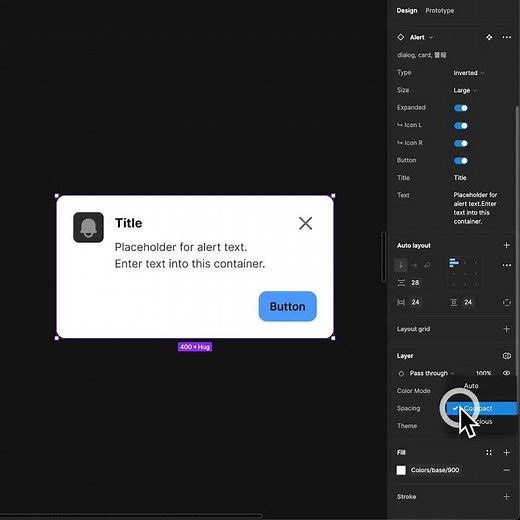Click the vertical padding icon
Screen dimensions: 520x520
454,302
